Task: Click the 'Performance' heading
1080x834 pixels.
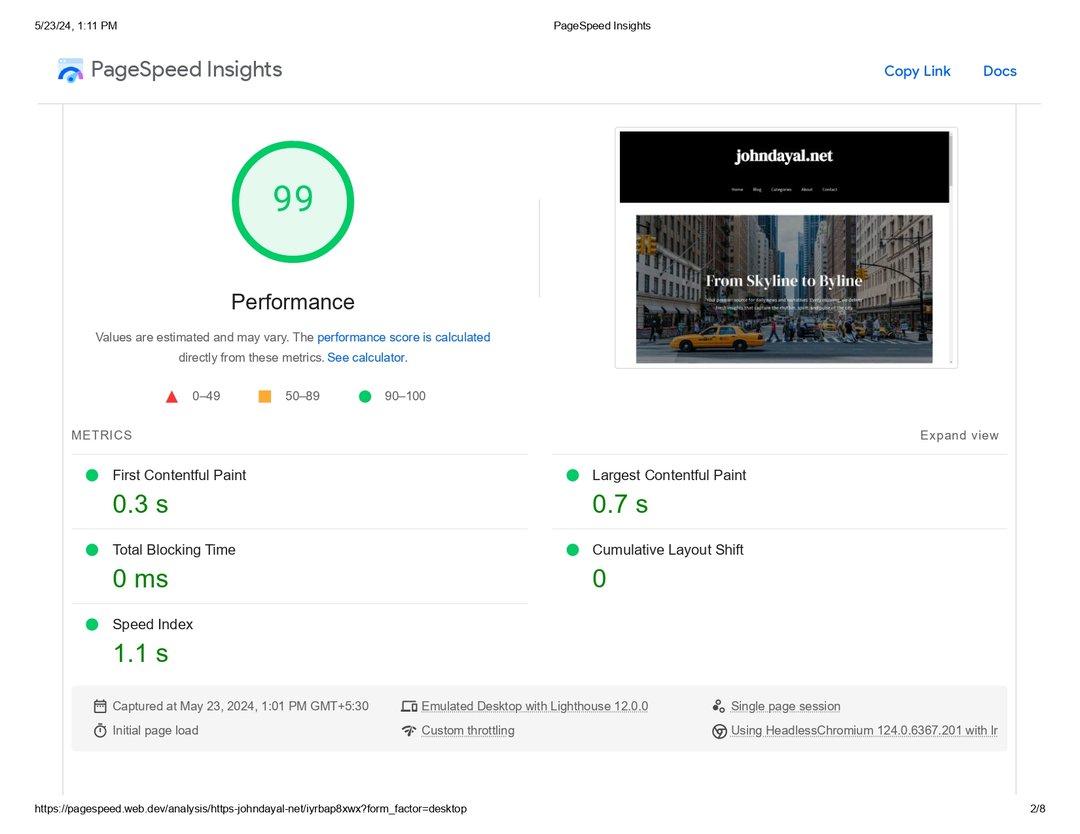Action: (293, 302)
